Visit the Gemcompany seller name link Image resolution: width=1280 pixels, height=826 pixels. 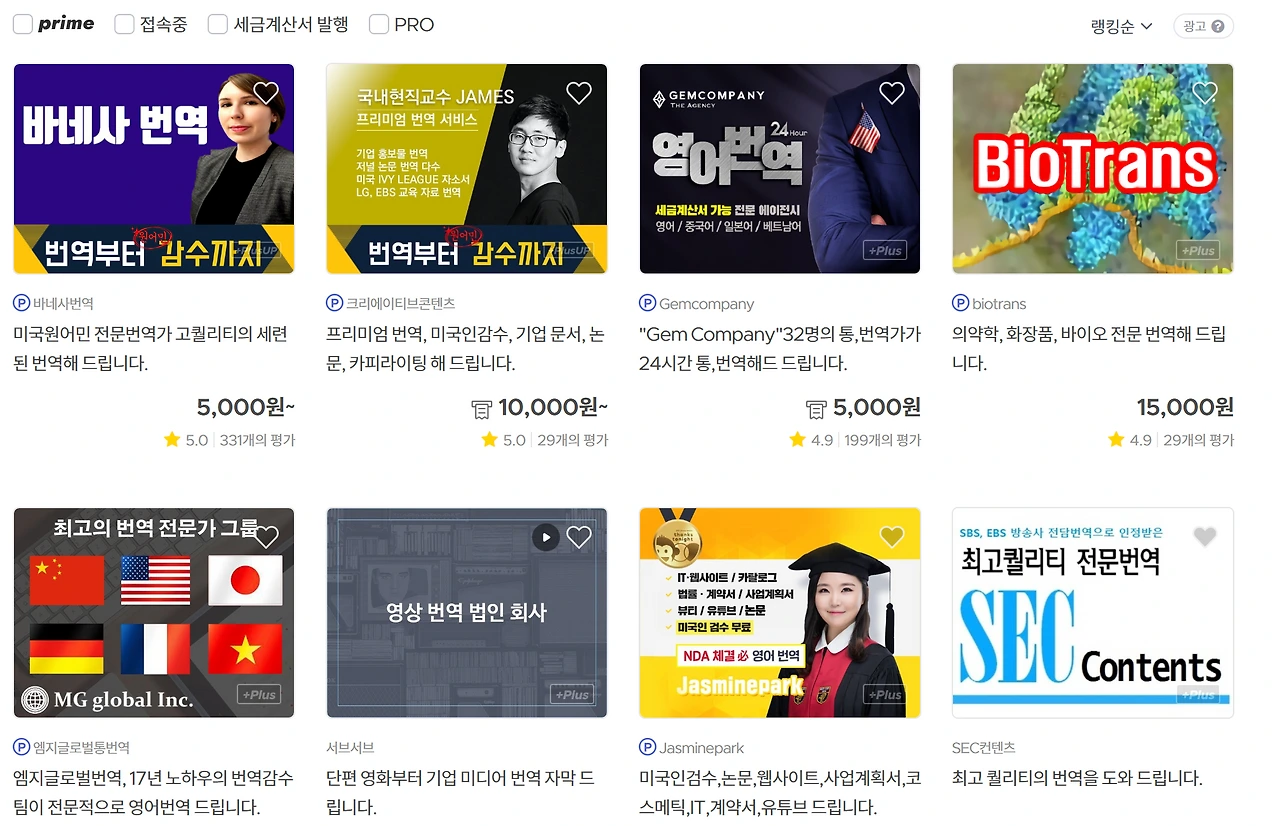(x=706, y=303)
